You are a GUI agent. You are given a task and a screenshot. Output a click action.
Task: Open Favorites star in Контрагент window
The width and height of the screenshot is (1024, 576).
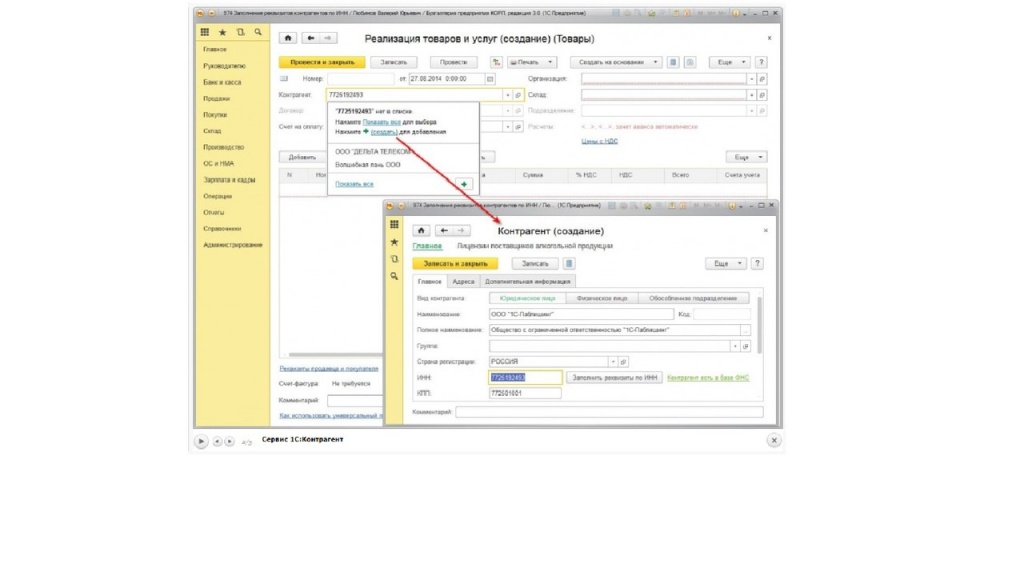(x=394, y=242)
